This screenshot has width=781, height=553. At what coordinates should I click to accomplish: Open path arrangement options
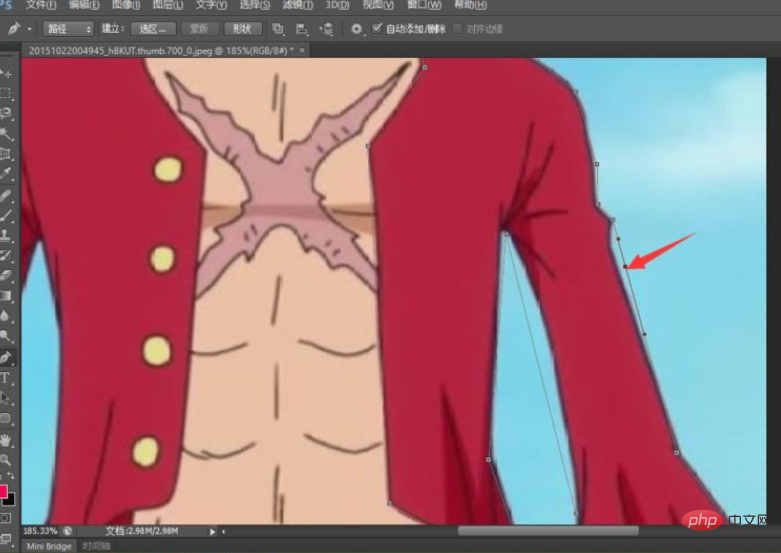coord(326,29)
